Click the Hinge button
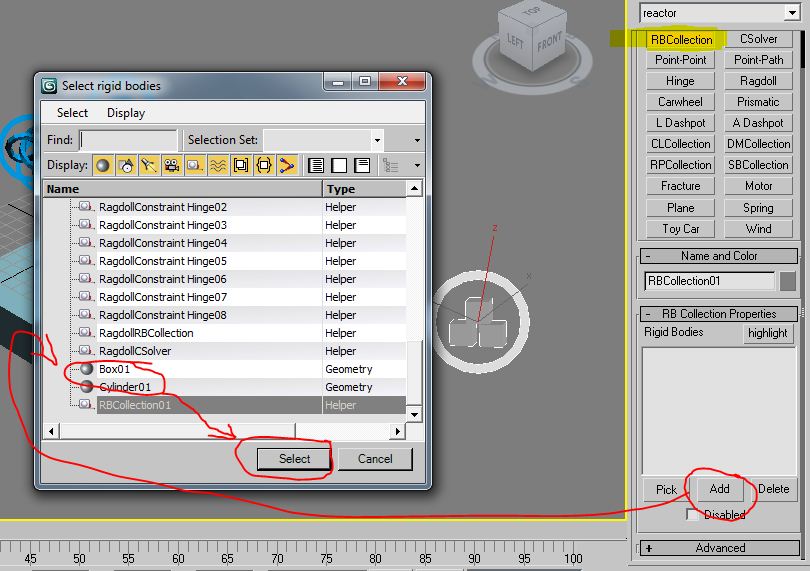This screenshot has width=810, height=571. (681, 81)
